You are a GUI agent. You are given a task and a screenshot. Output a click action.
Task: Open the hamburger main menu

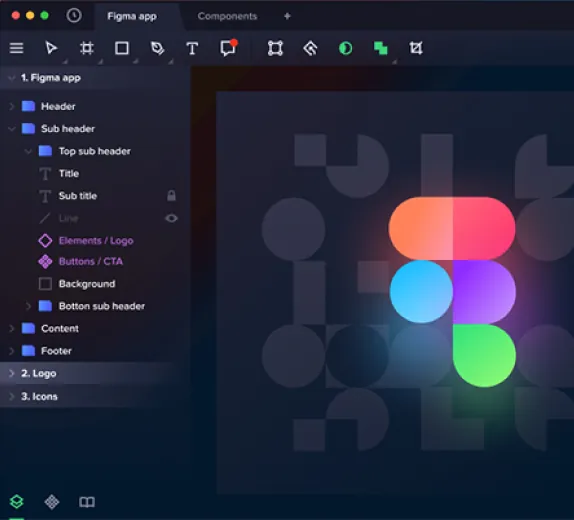pyautogui.click(x=16, y=48)
